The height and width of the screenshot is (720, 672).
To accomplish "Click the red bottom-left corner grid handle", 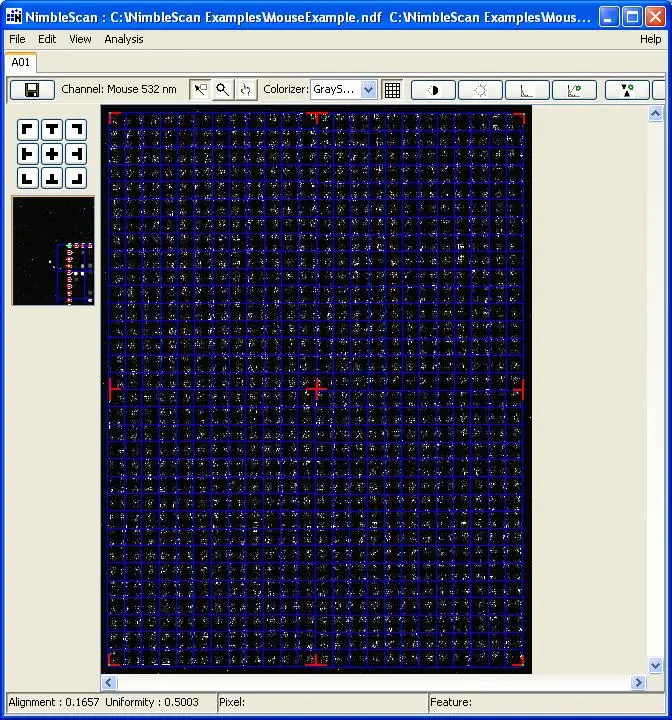I will [114, 660].
